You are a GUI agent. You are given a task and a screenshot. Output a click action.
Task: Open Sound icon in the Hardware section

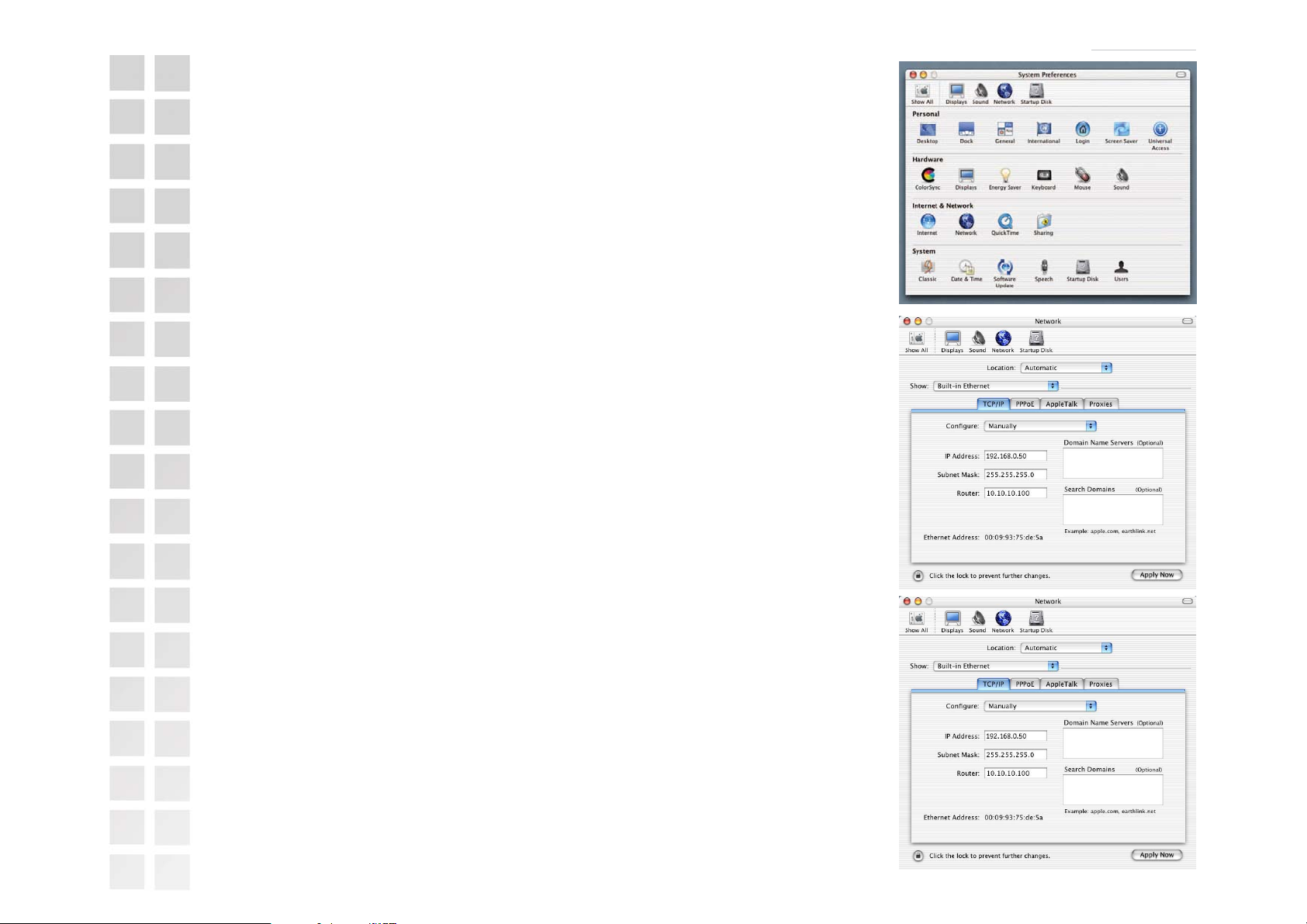pyautogui.click(x=1122, y=179)
